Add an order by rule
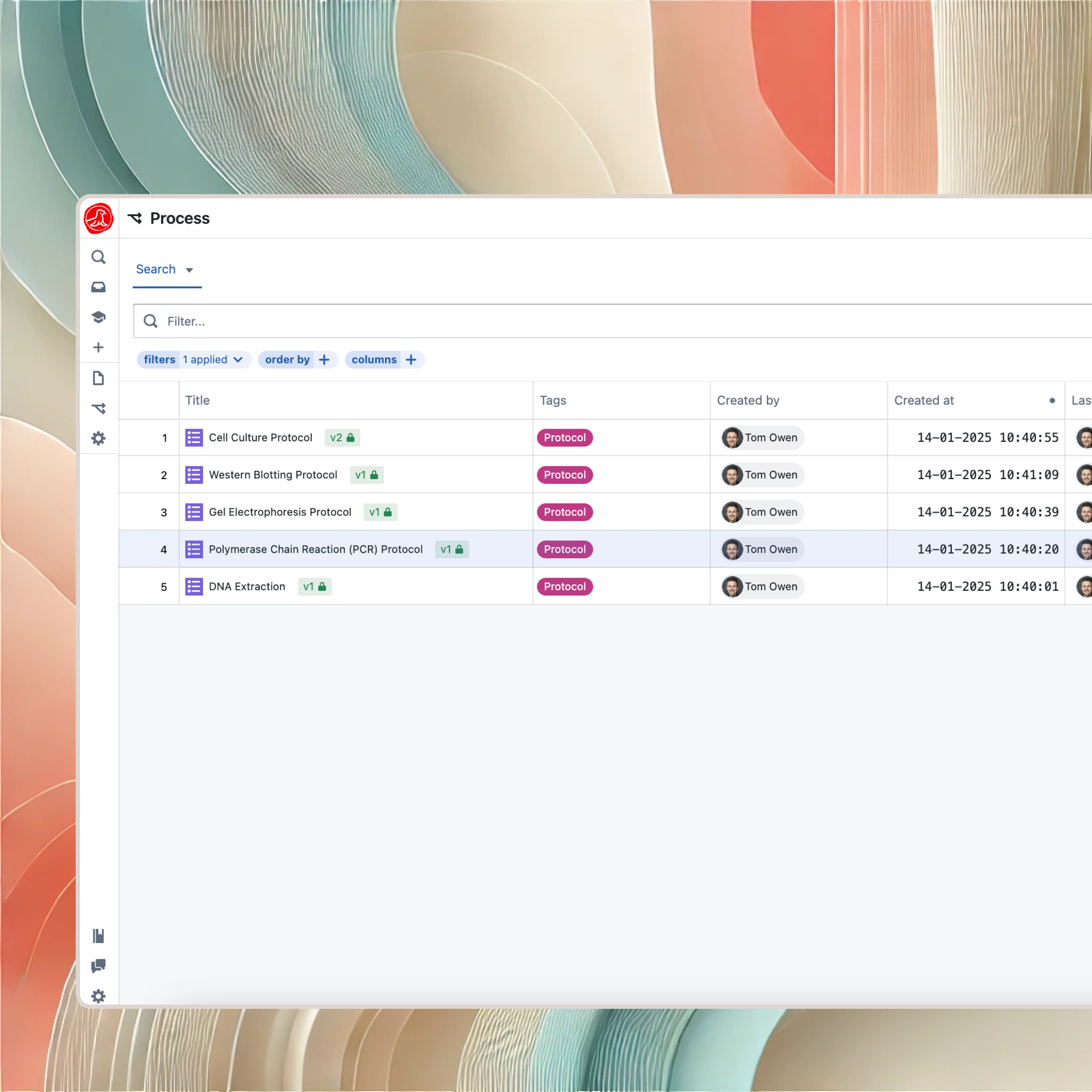1092x1092 pixels. [x=324, y=359]
